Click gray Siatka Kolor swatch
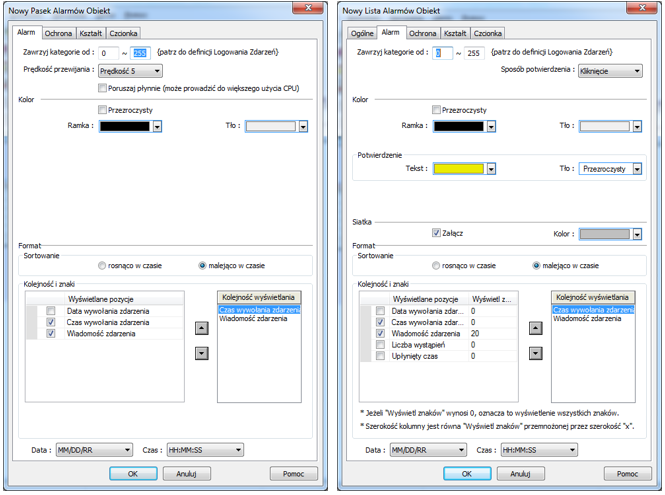Screen dimensions: 665x495 [x=605, y=234]
